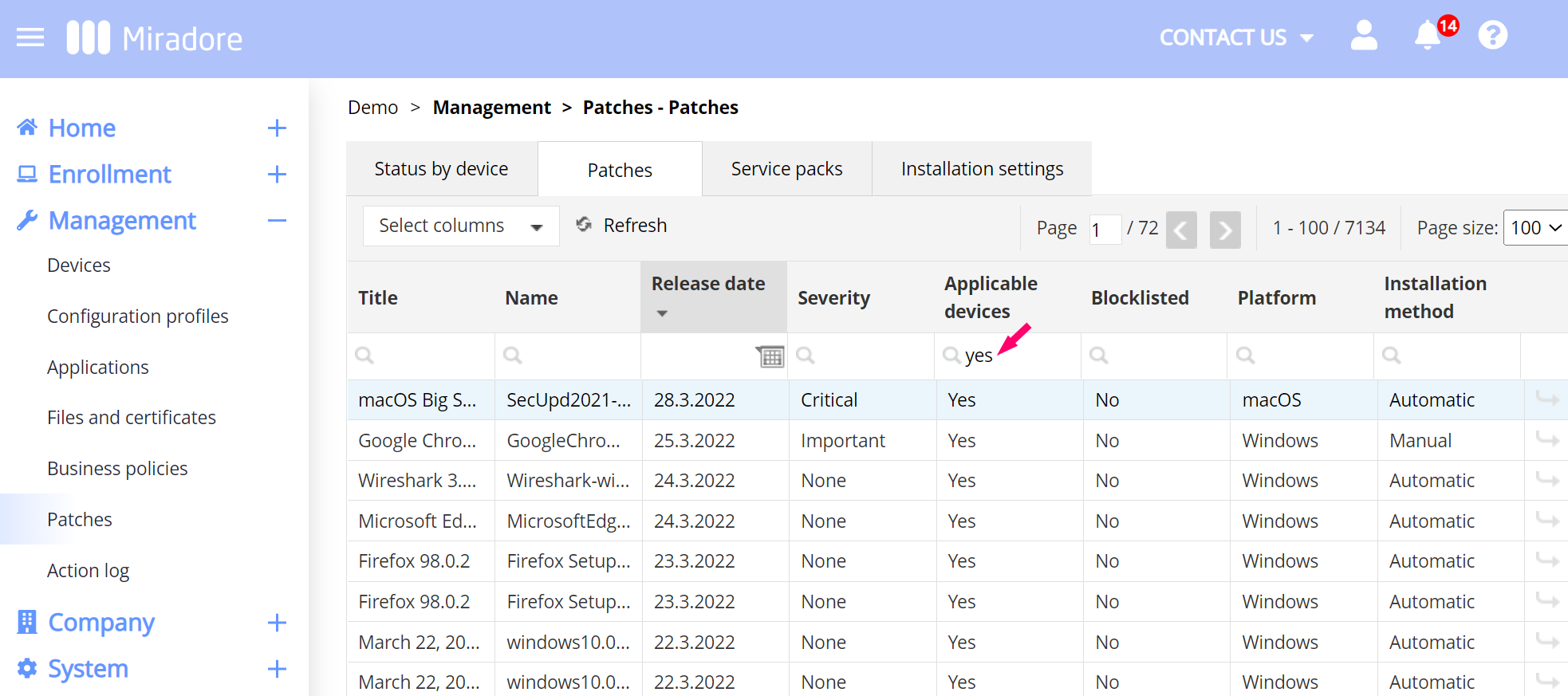Open the help question mark icon
This screenshot has width=1568, height=696.
1493,35
